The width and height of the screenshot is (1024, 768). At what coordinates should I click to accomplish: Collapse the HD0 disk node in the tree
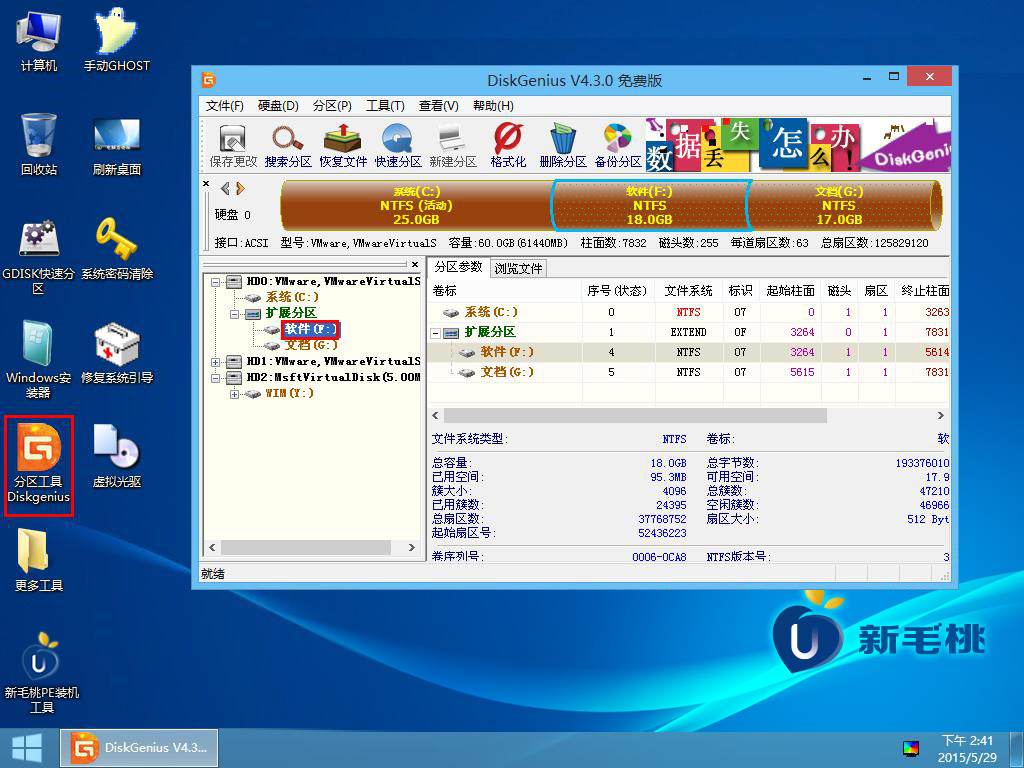(x=216, y=283)
